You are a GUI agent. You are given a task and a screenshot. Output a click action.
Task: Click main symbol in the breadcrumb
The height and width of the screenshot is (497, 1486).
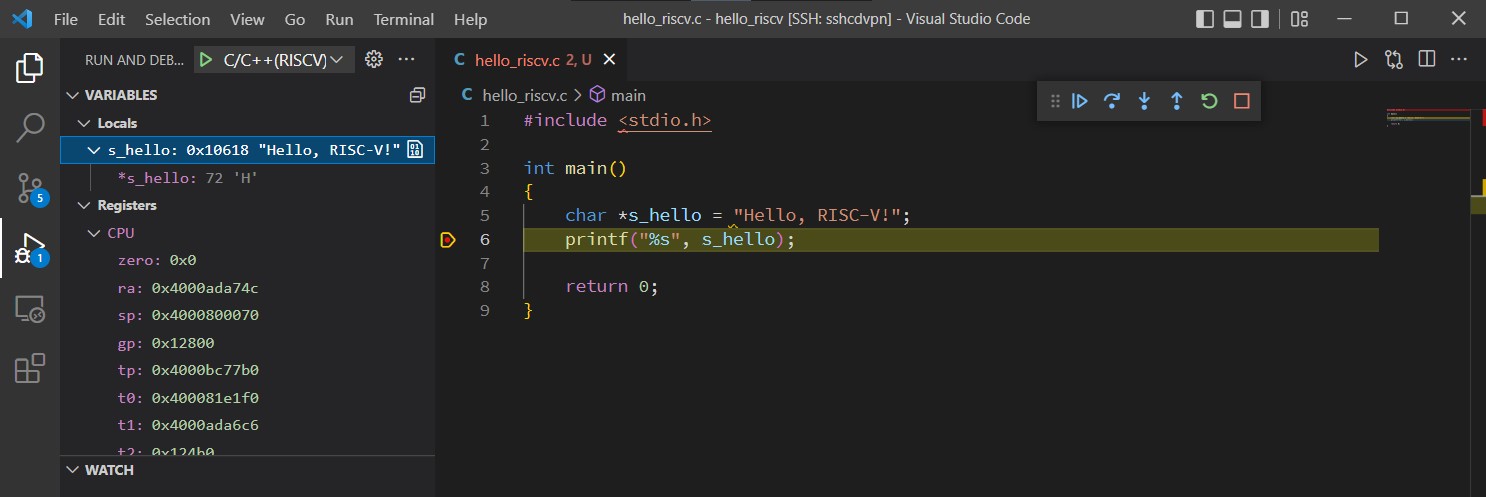pos(627,95)
